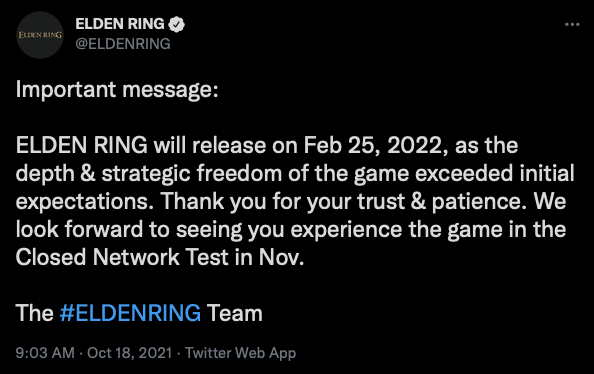Click the 9:03 AM timestamp

pyautogui.click(x=45, y=353)
